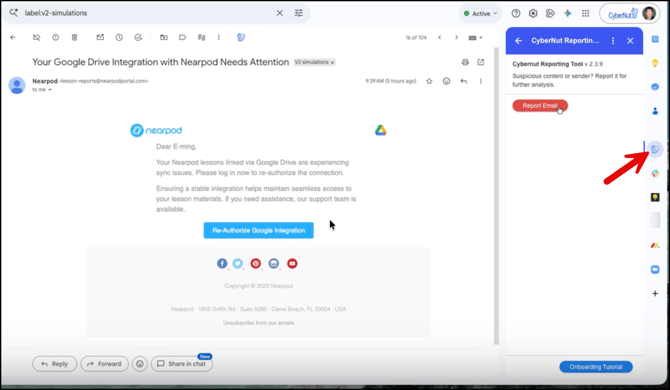
Task: Open the Pinterest link in the footer
Action: click(x=256, y=264)
